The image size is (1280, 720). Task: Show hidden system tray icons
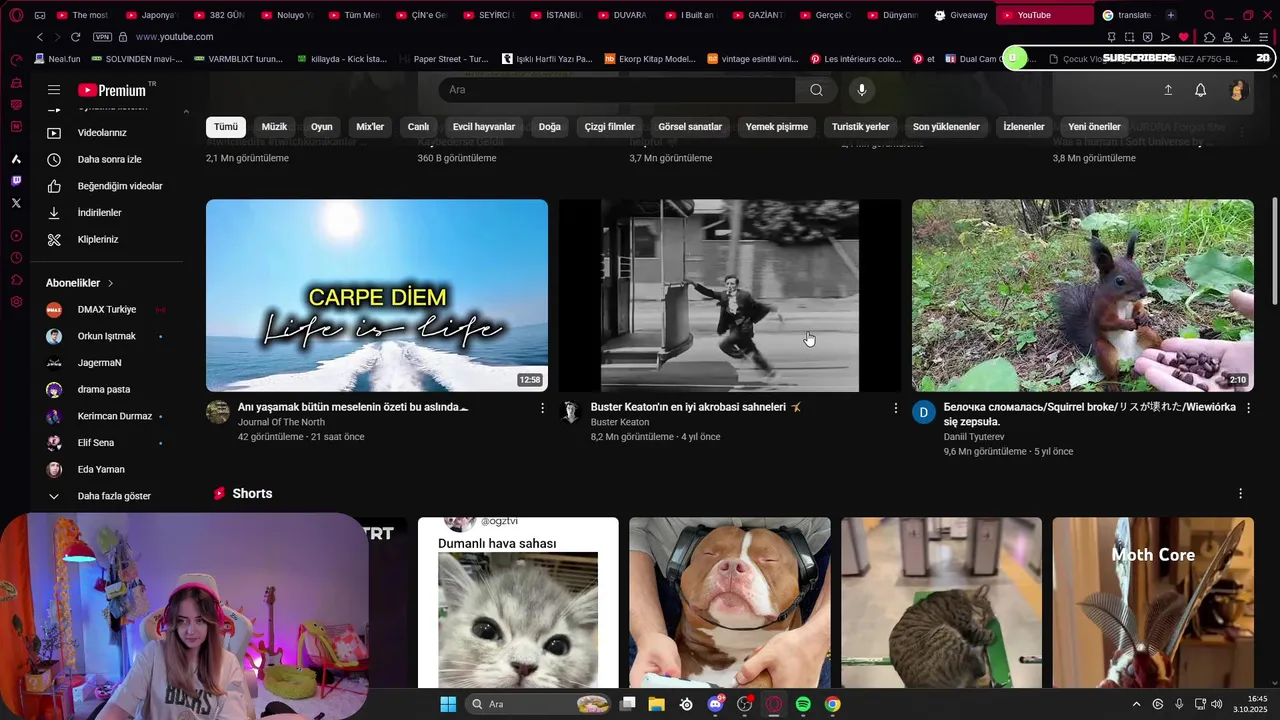coord(1136,704)
